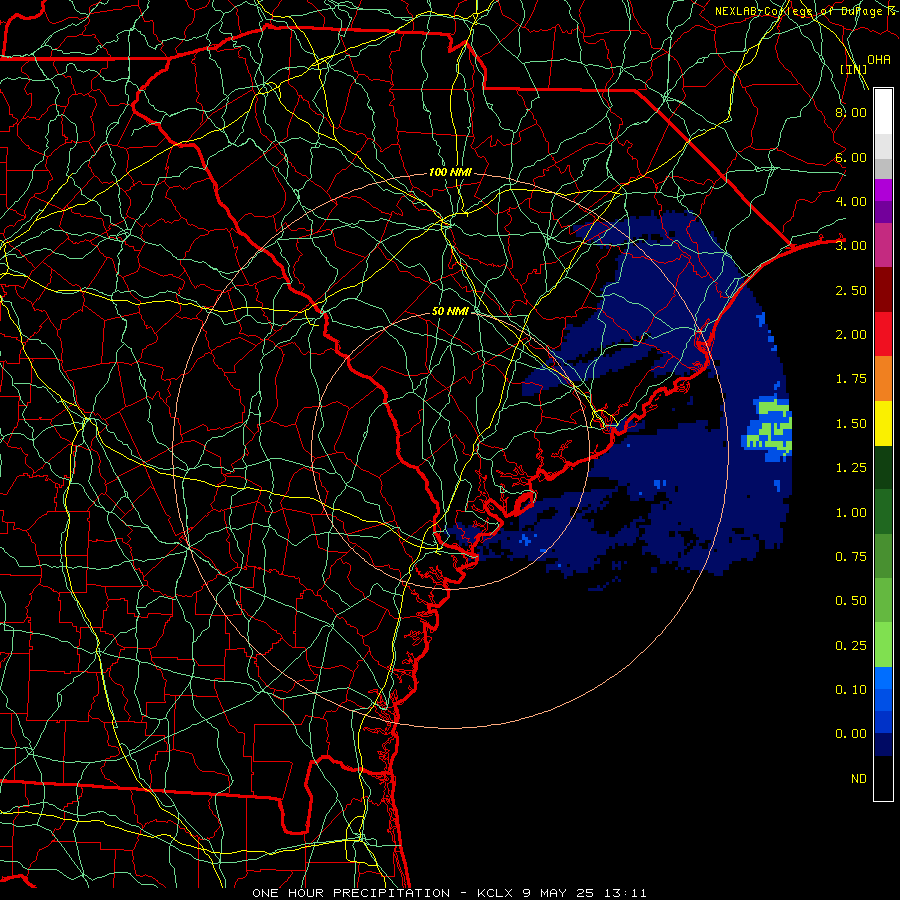Image resolution: width=900 pixels, height=900 pixels.
Task: Pick the bright red swatch in the scale
Action: (x=883, y=334)
